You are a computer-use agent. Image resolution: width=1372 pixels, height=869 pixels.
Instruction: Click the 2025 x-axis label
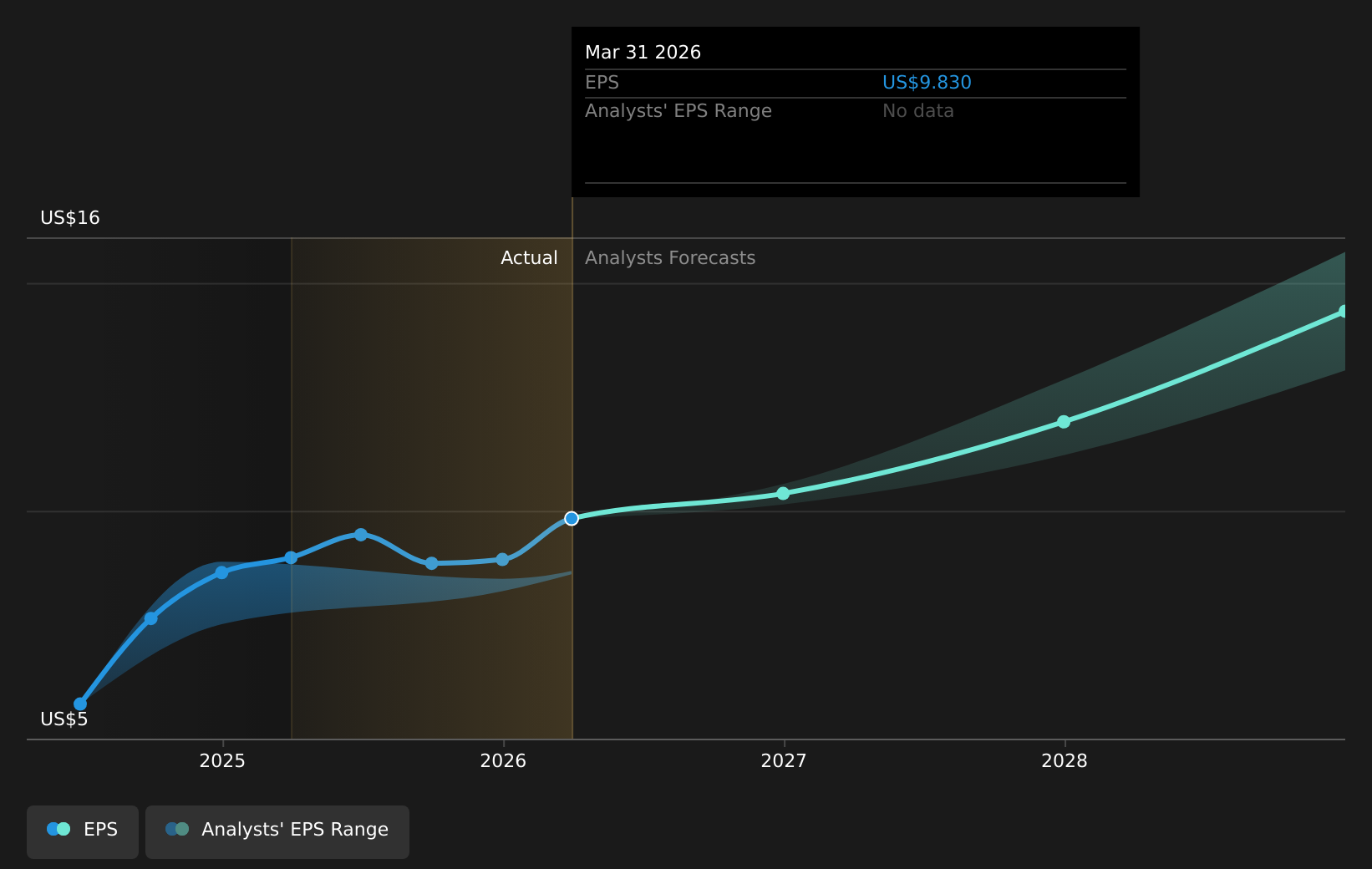click(x=222, y=760)
